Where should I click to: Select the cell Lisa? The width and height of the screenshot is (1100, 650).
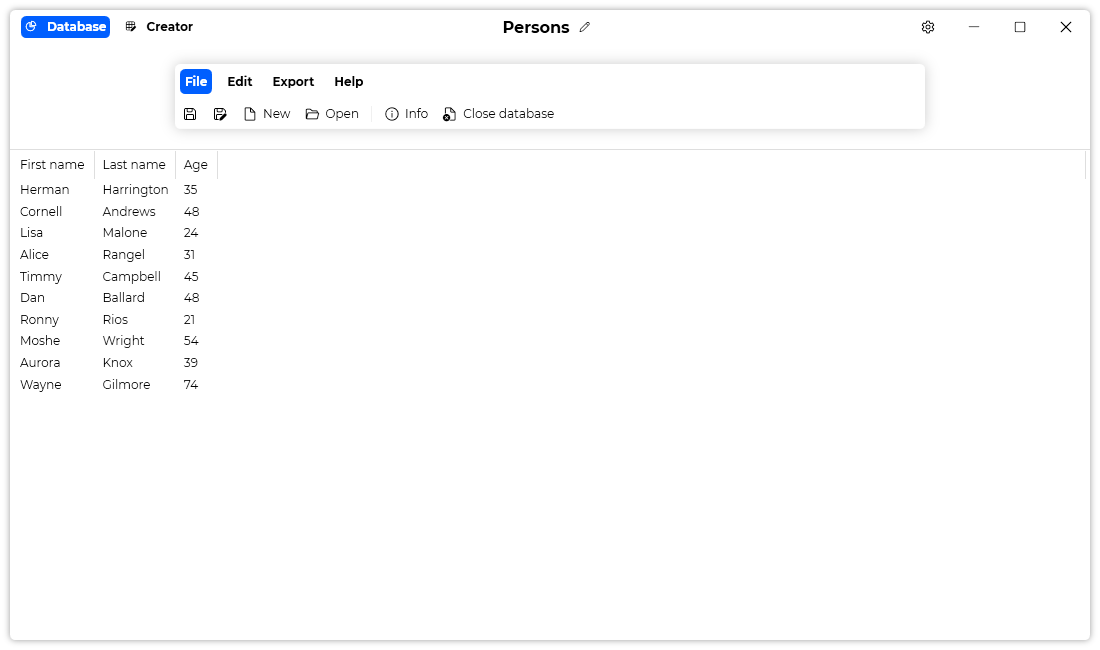pyautogui.click(x=32, y=232)
